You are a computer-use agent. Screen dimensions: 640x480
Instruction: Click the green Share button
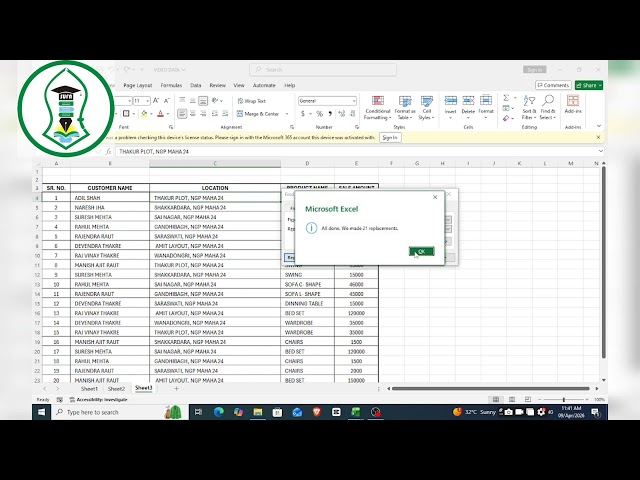pos(589,85)
